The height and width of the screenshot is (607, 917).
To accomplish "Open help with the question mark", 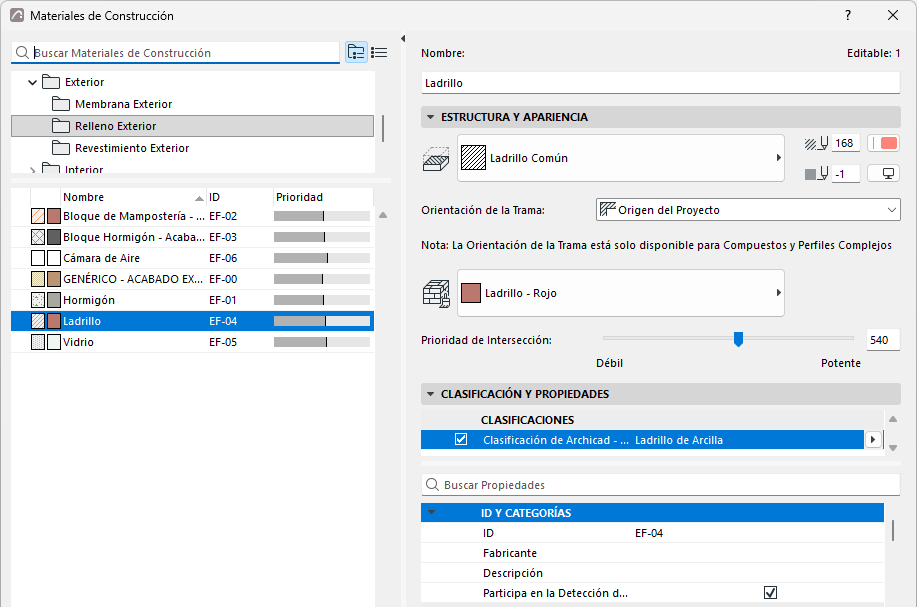I will point(848,15).
